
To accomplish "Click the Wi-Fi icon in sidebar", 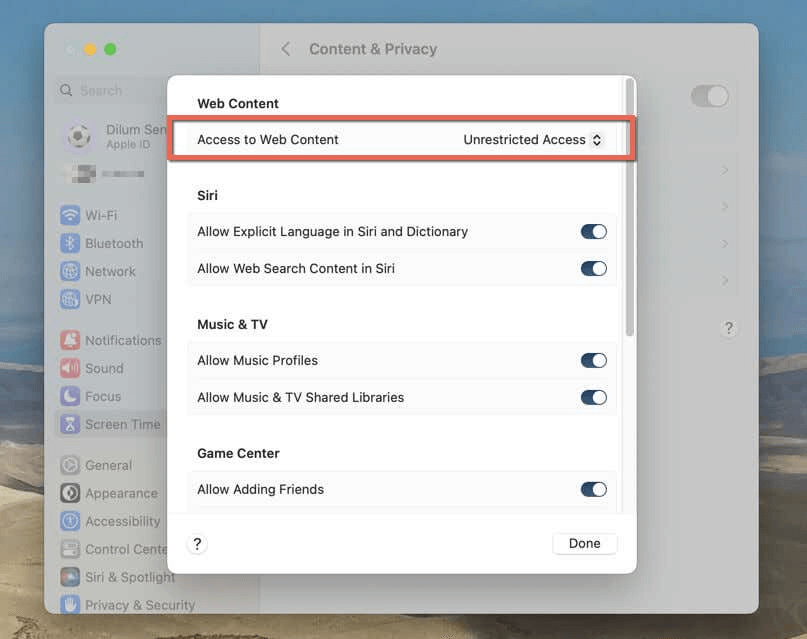I will (x=70, y=215).
